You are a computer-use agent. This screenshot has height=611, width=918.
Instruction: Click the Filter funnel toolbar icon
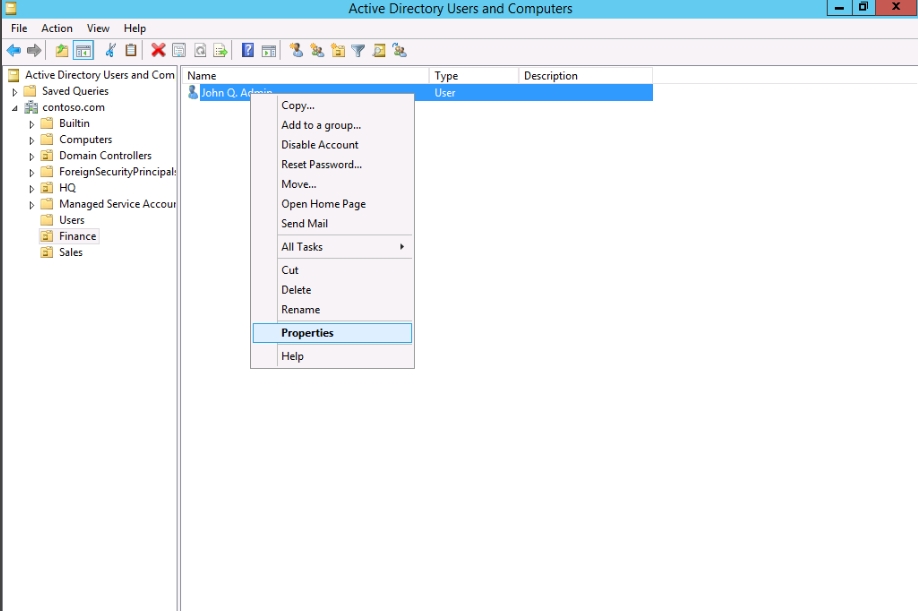click(x=358, y=50)
